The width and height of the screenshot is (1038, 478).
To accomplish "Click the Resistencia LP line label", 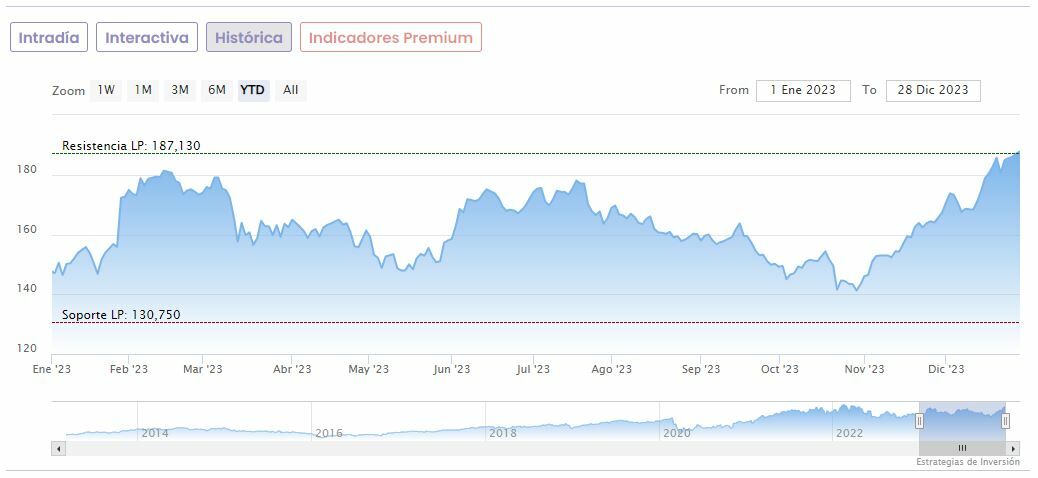I will [x=131, y=146].
